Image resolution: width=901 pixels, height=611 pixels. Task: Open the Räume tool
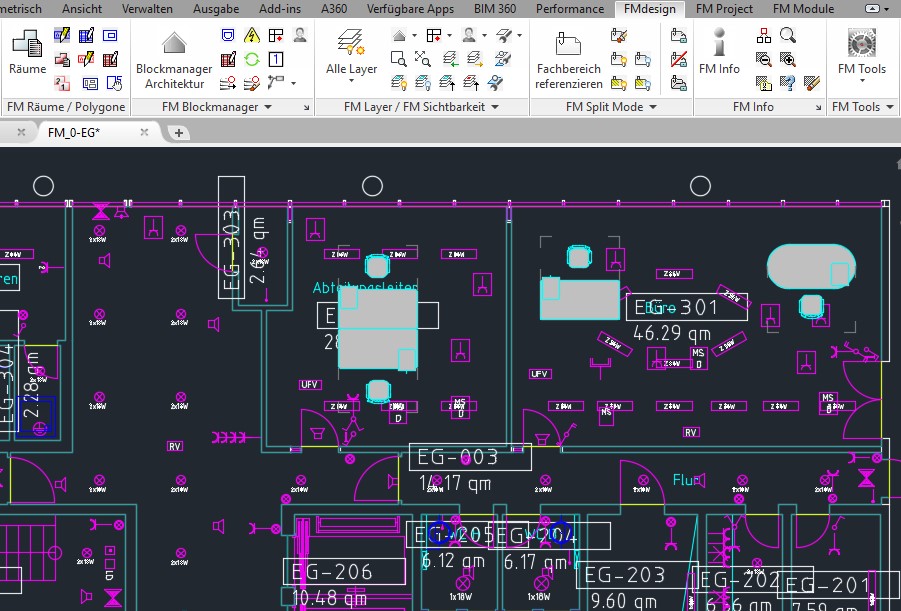pyautogui.click(x=27, y=53)
